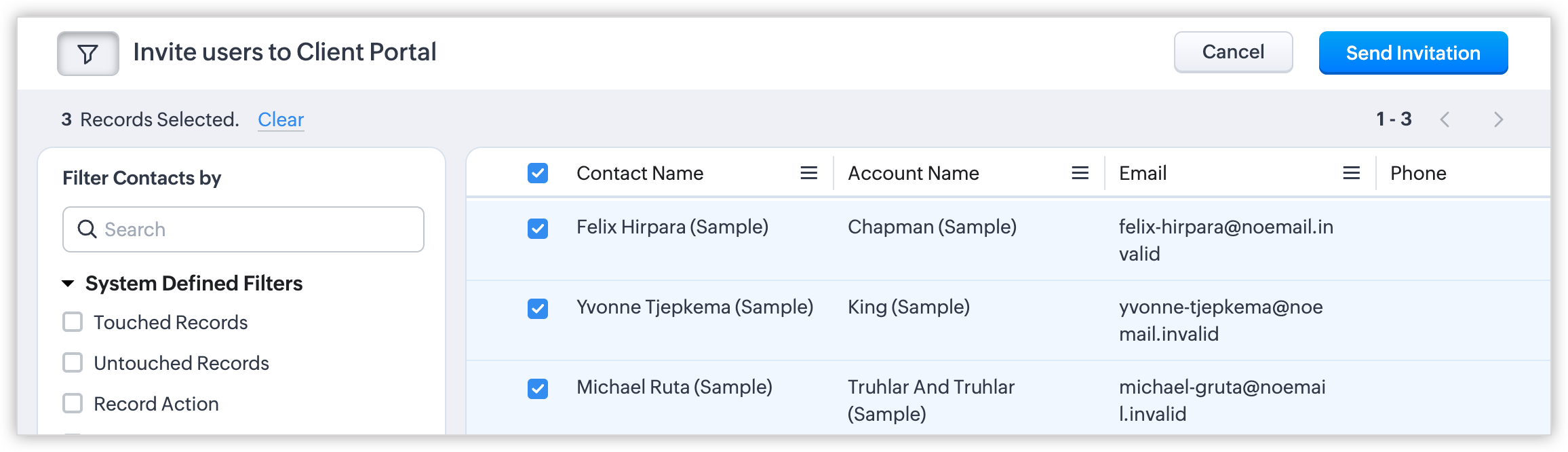The height and width of the screenshot is (452, 1568).
Task: Enable Untouched Records filter
Action: [x=73, y=362]
